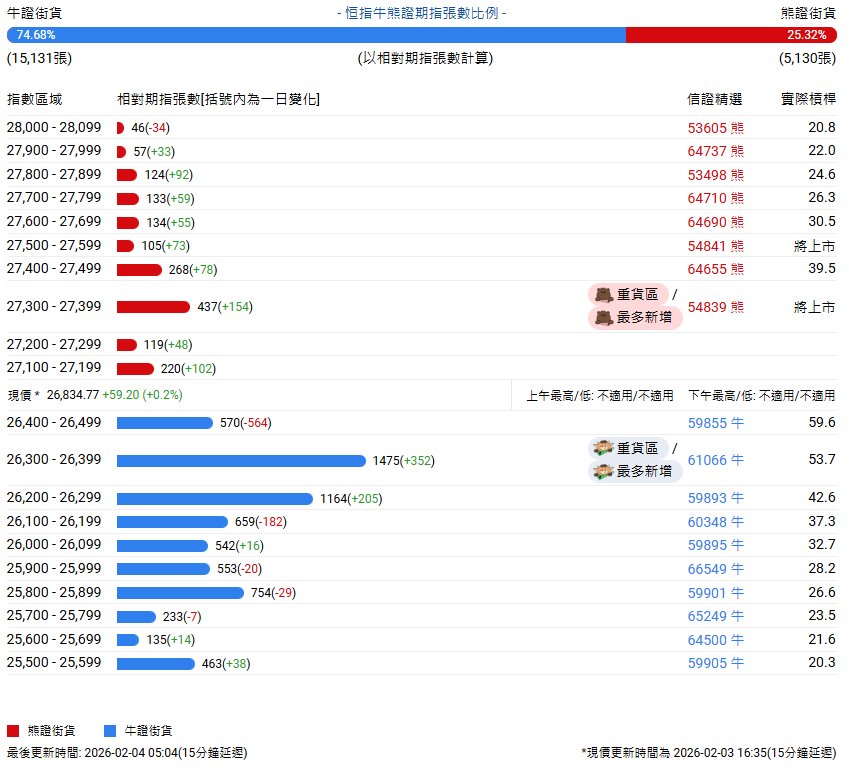Click the blue 牛證街貨 legend swatch

point(110,731)
